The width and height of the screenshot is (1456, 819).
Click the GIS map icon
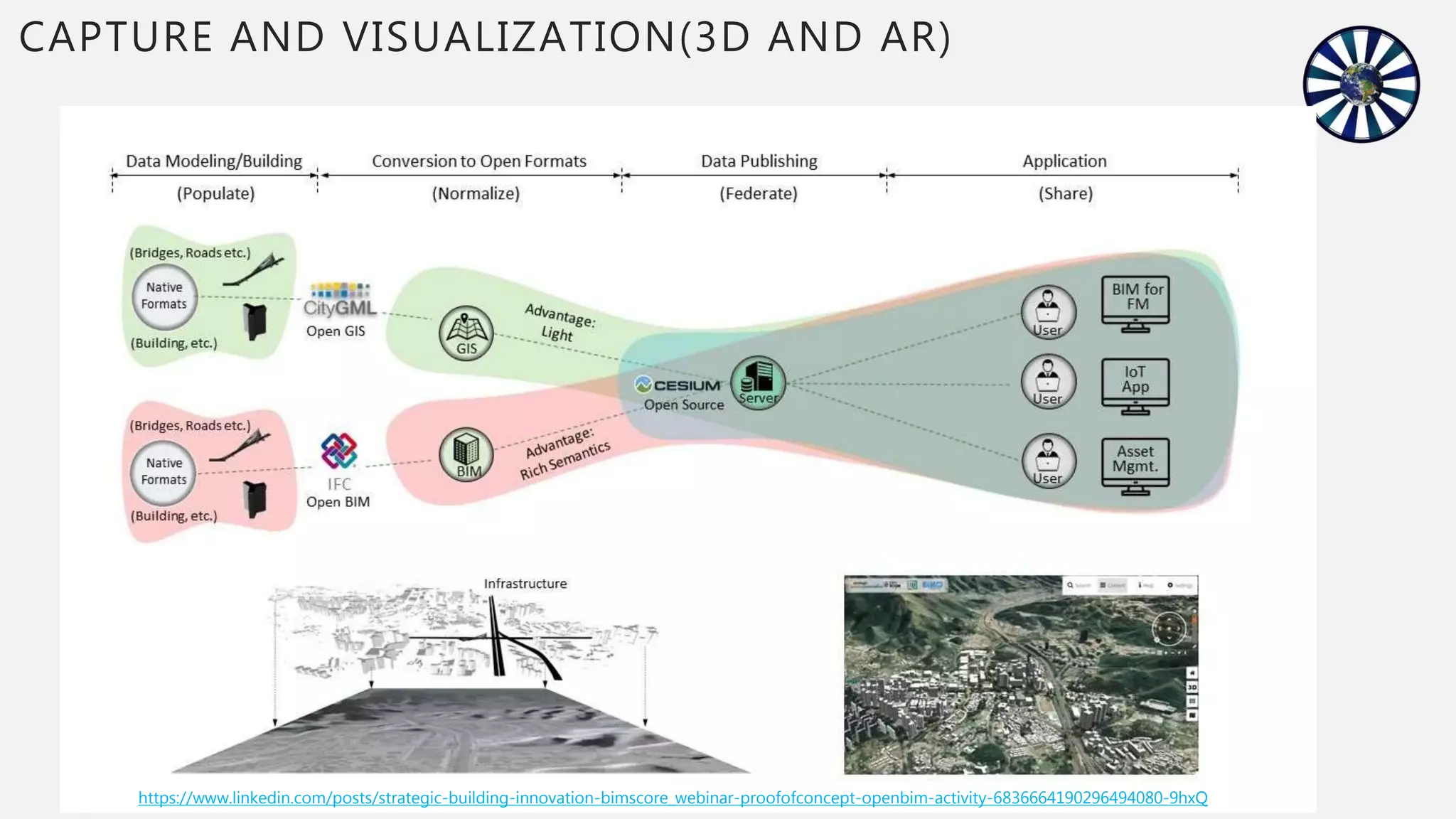coord(466,333)
